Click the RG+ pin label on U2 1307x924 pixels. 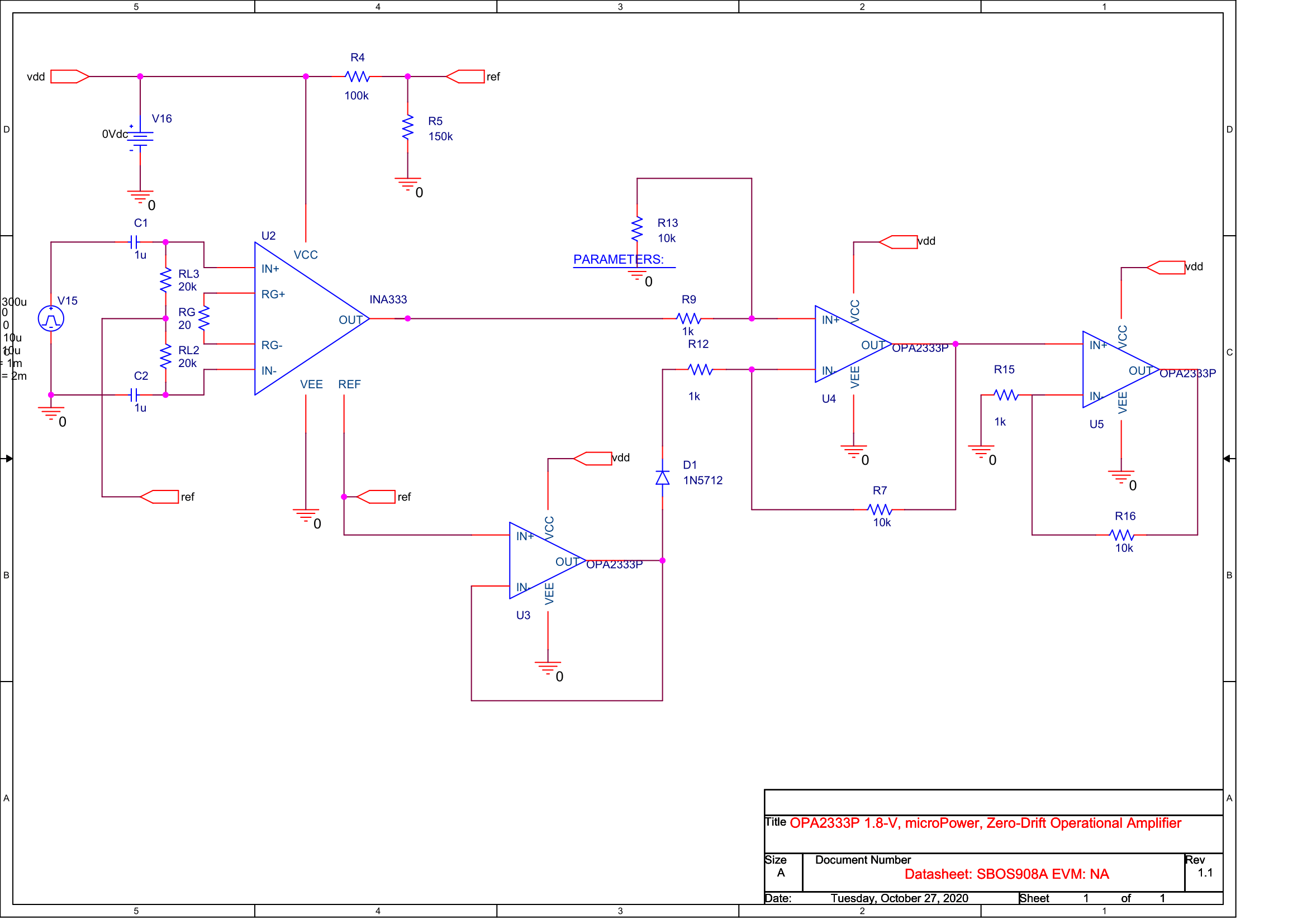click(273, 294)
